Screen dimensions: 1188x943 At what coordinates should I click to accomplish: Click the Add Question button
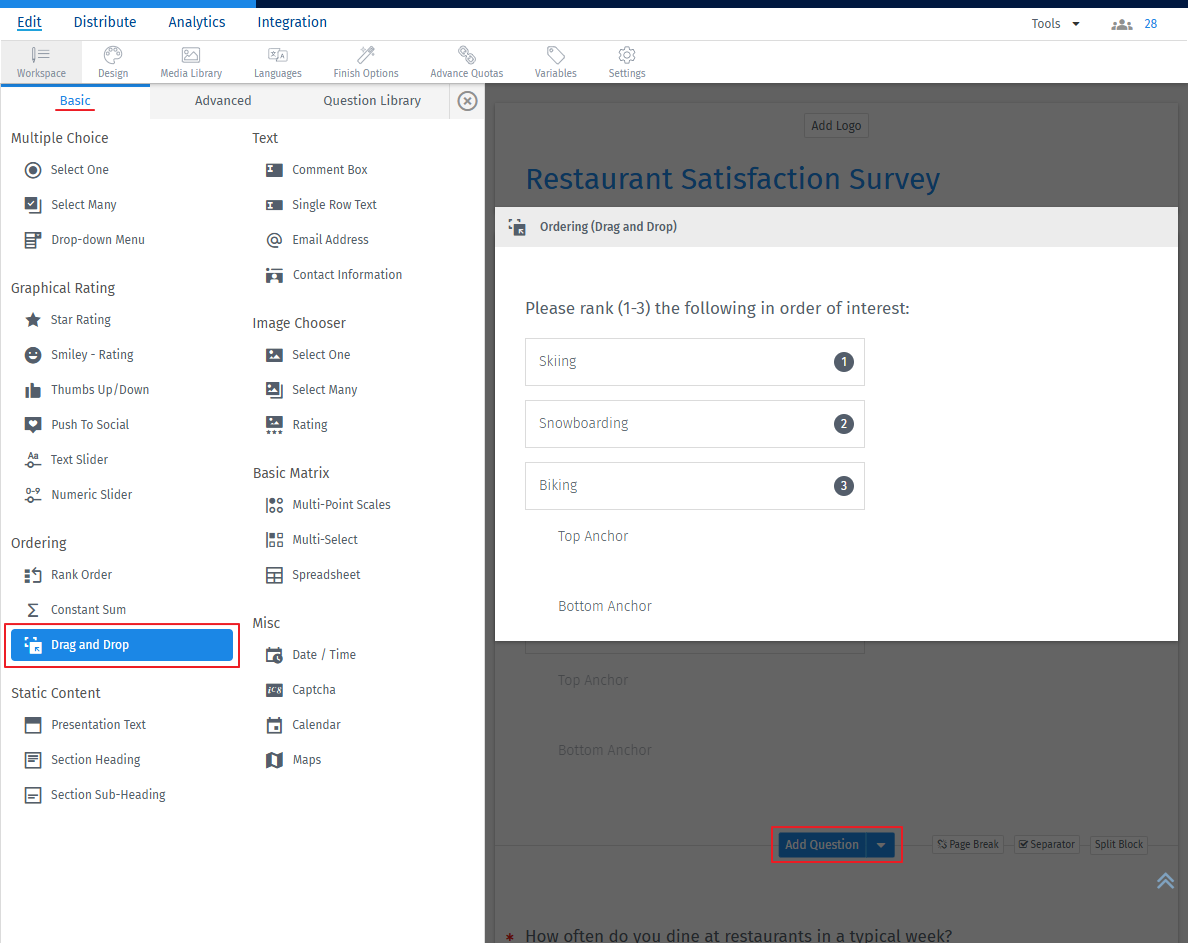click(x=822, y=844)
